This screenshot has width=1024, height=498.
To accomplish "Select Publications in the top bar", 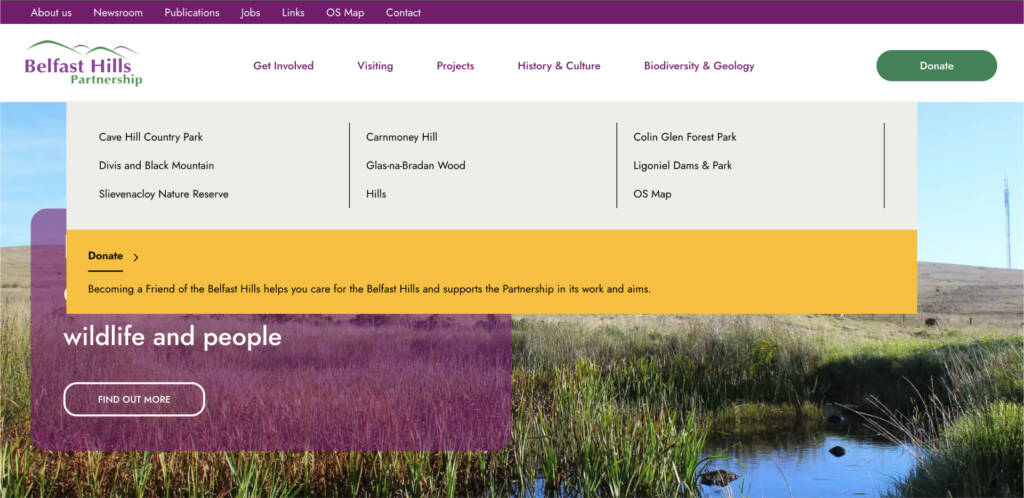I will [x=192, y=13].
